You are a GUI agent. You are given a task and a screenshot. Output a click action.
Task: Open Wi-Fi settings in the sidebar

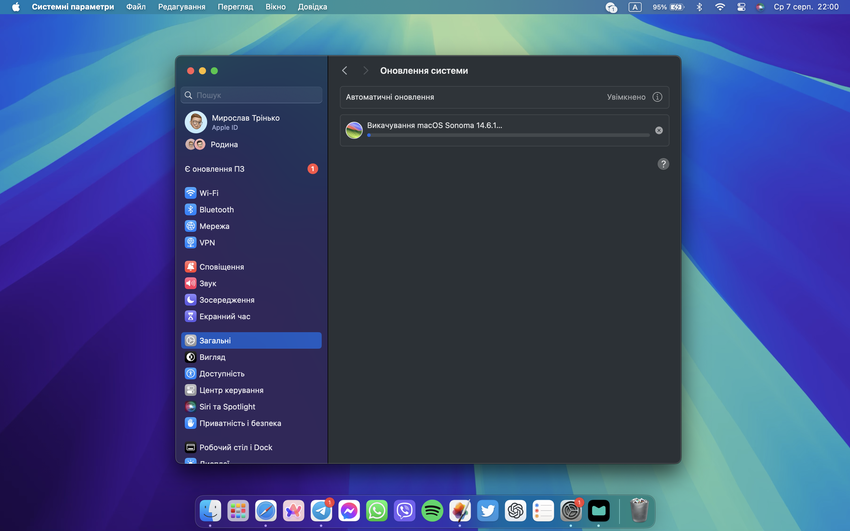click(208, 193)
